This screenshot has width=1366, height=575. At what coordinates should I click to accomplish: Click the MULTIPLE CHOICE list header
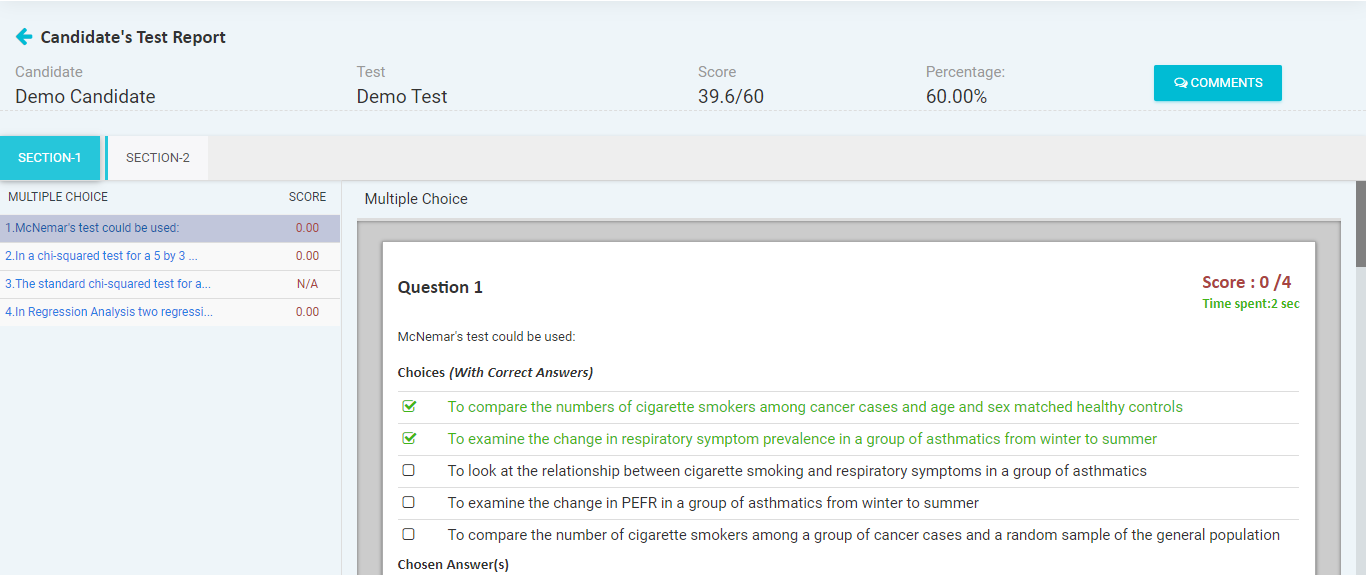(58, 197)
